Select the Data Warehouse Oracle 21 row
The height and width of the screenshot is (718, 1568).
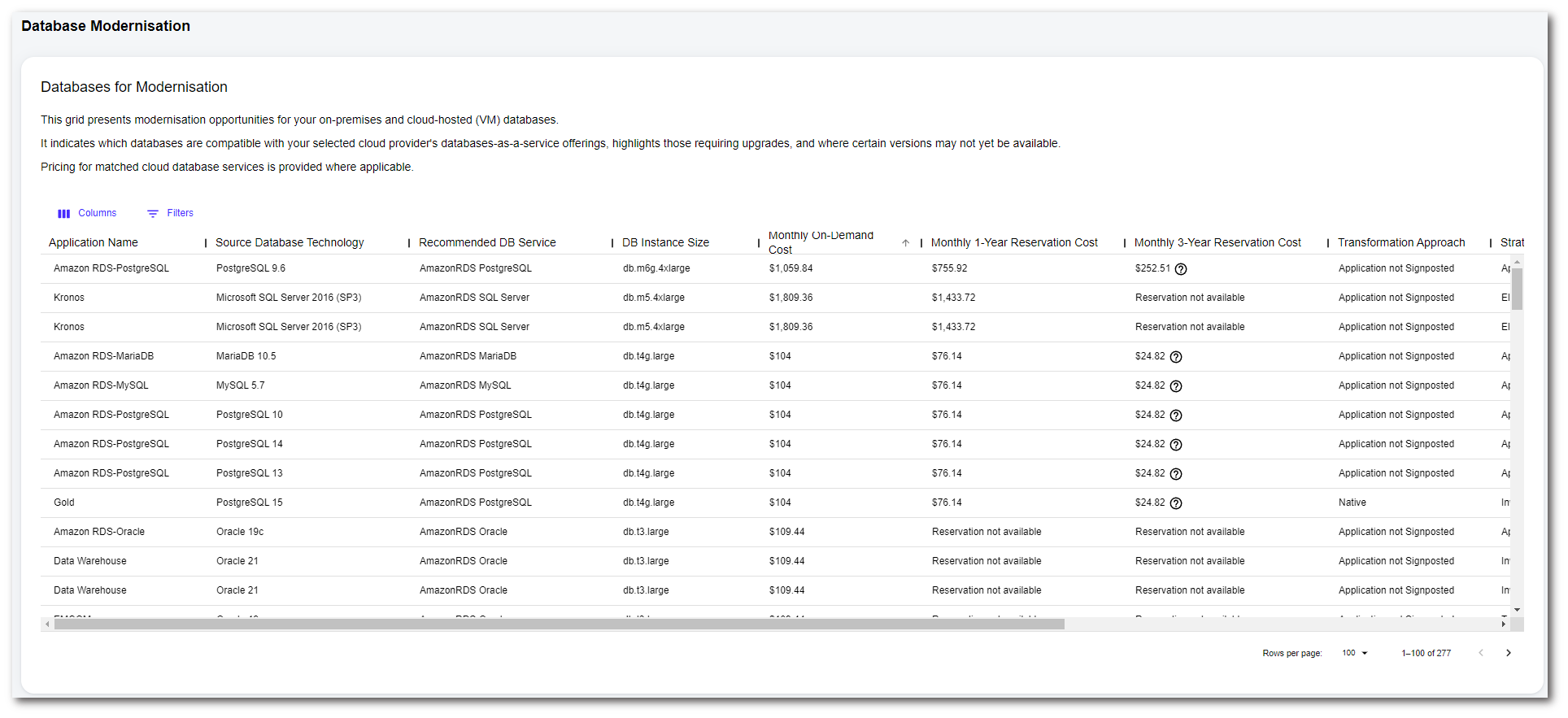[90, 561]
